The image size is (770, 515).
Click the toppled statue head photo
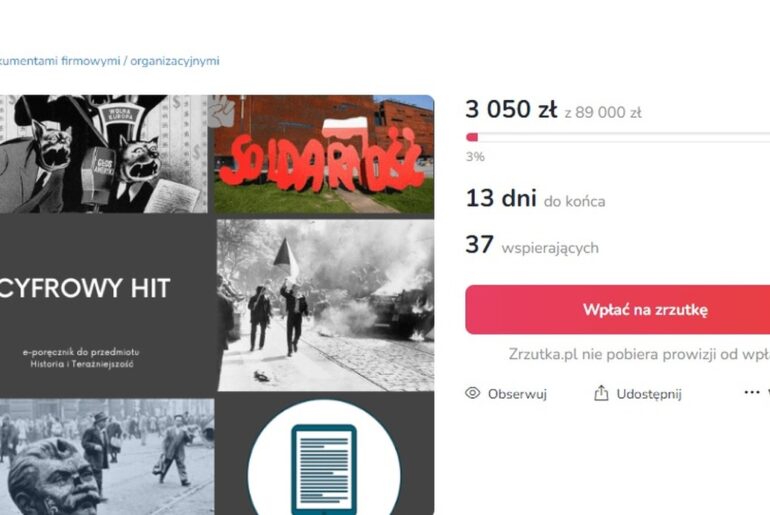107,457
